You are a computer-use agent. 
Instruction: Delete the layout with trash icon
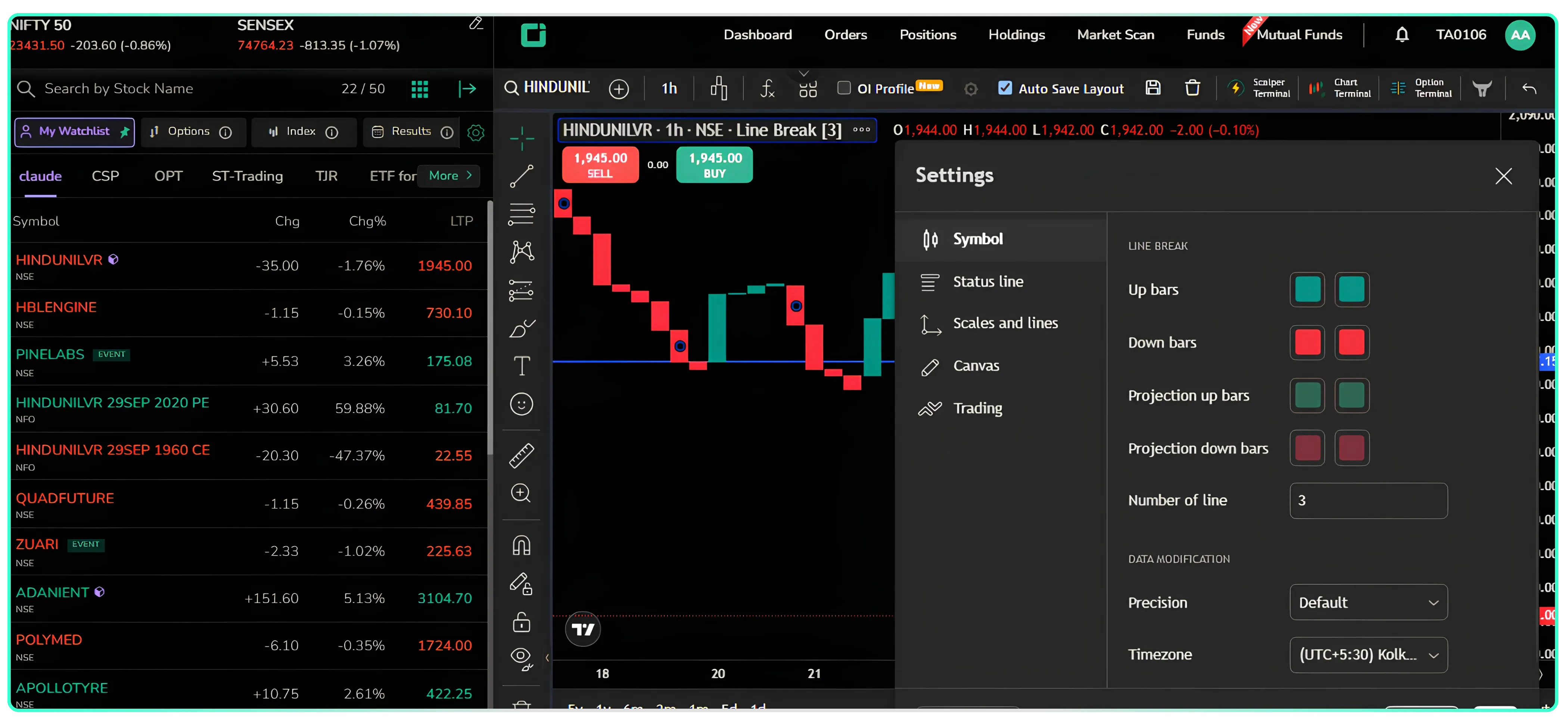(1192, 88)
